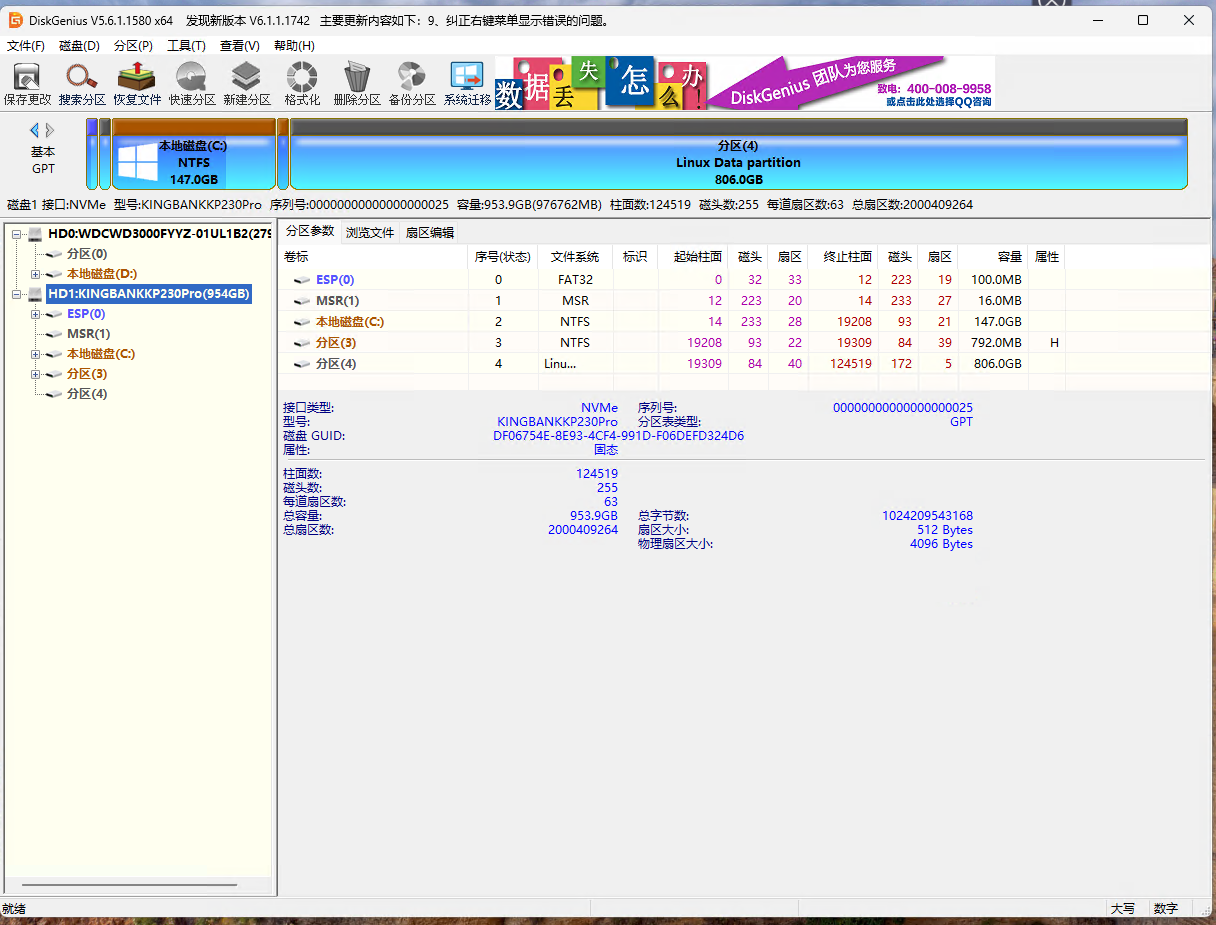
Task: Expand the 本地磁盘(D:) tree node
Action: click(36, 274)
